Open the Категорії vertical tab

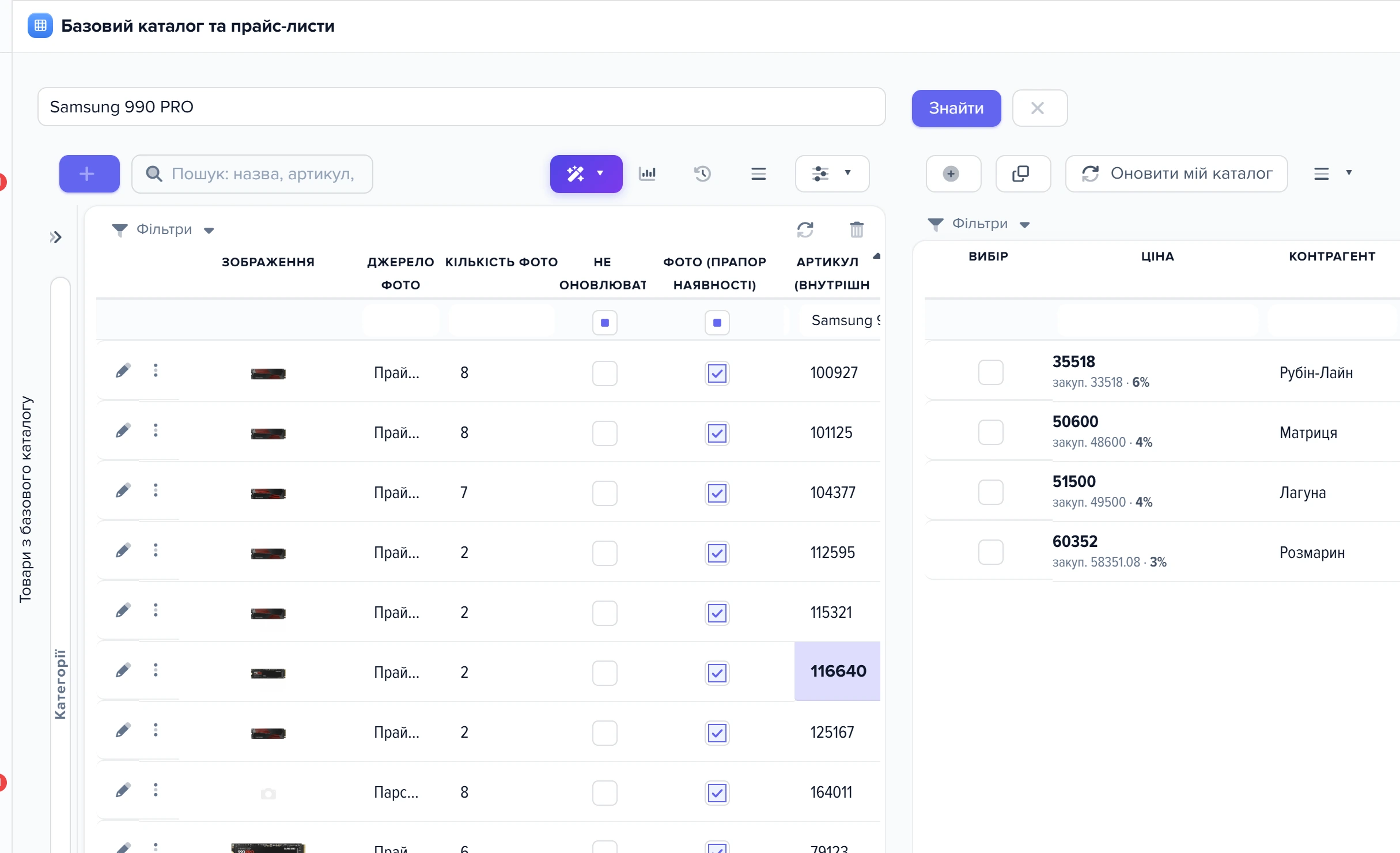point(60,684)
